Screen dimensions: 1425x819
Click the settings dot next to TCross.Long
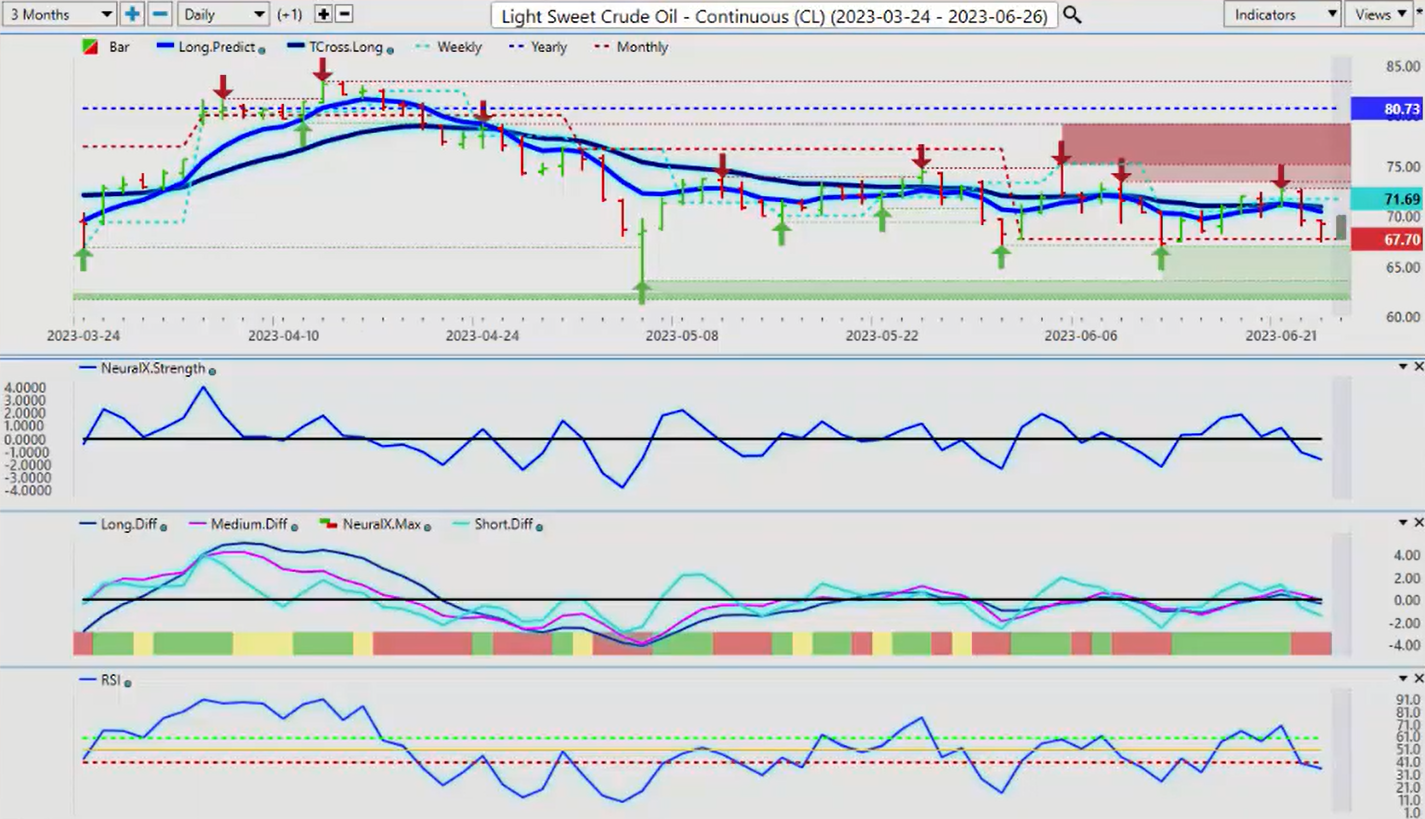click(390, 49)
